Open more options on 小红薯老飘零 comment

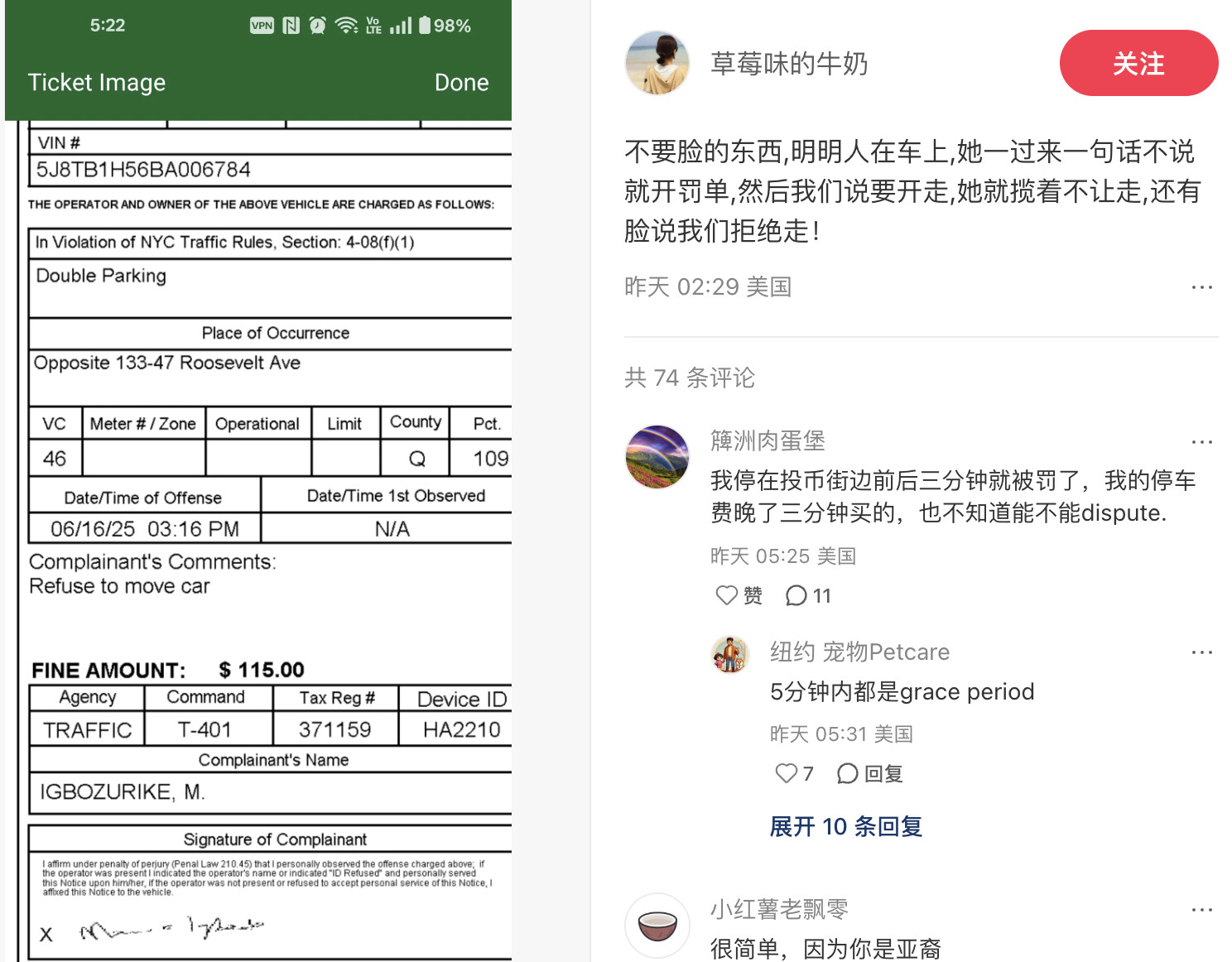[x=1201, y=910]
